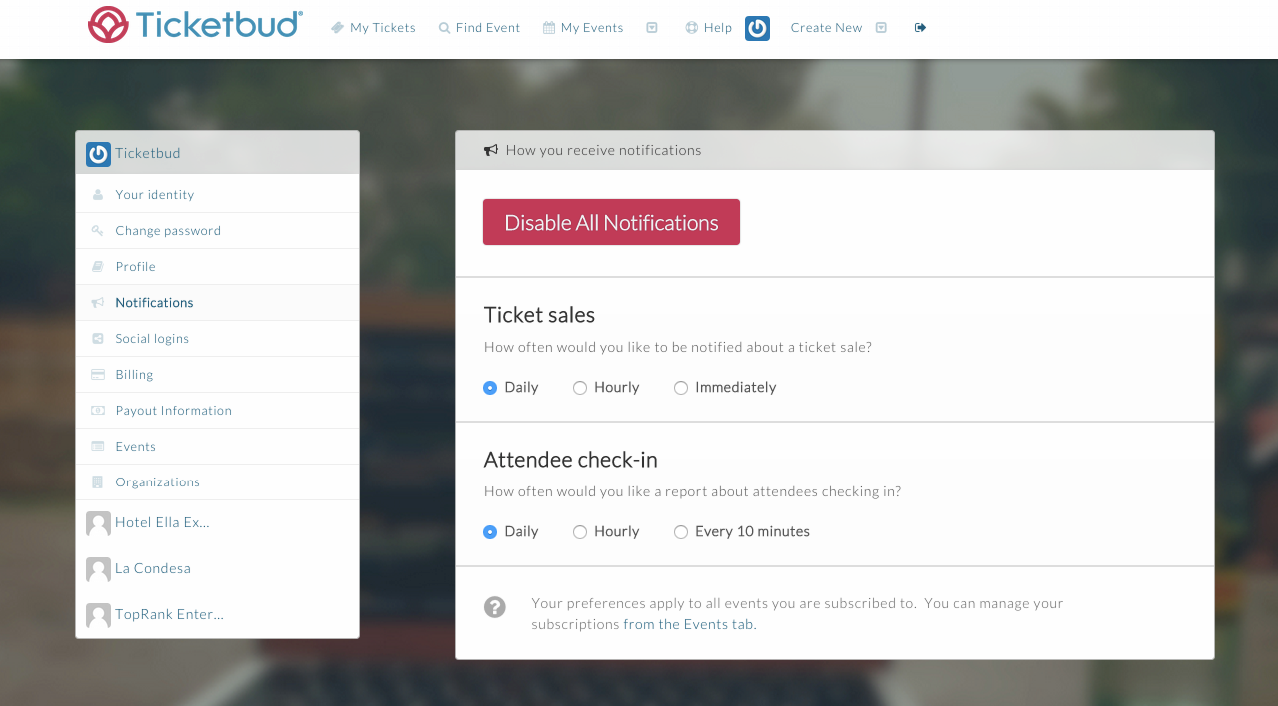
Task: Click the Hotel Ella avatar thumbnail
Action: click(x=98, y=523)
